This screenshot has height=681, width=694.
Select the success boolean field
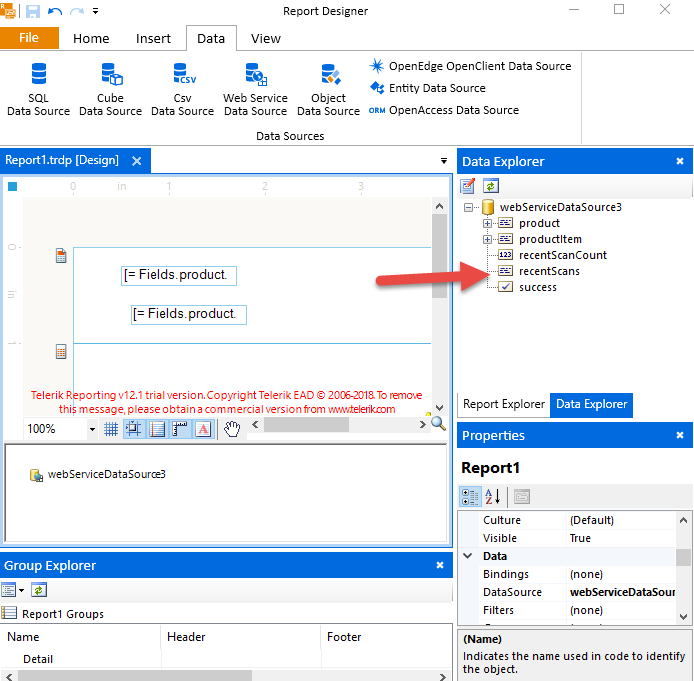538,288
